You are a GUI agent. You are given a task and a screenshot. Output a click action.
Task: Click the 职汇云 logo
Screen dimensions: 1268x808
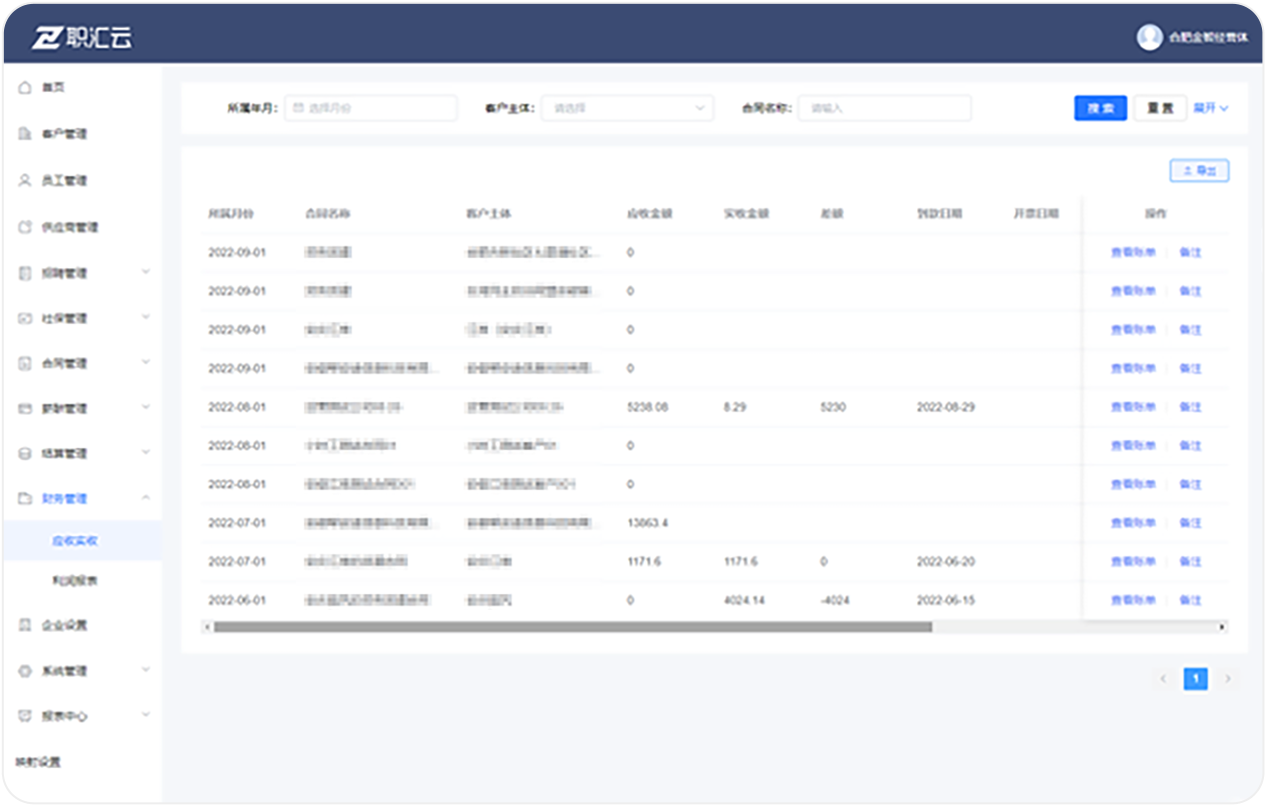tap(82, 38)
